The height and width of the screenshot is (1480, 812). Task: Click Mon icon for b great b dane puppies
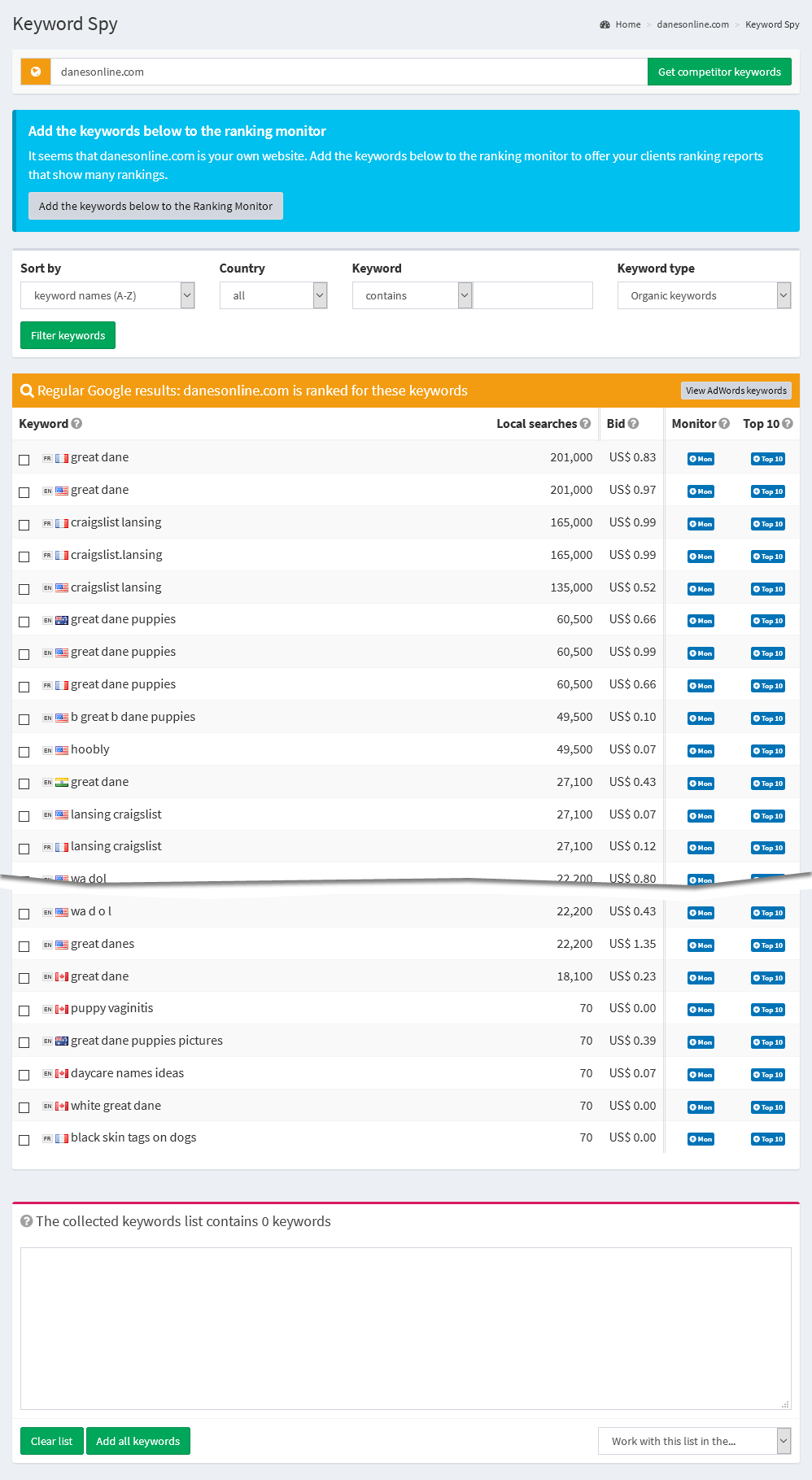point(701,718)
